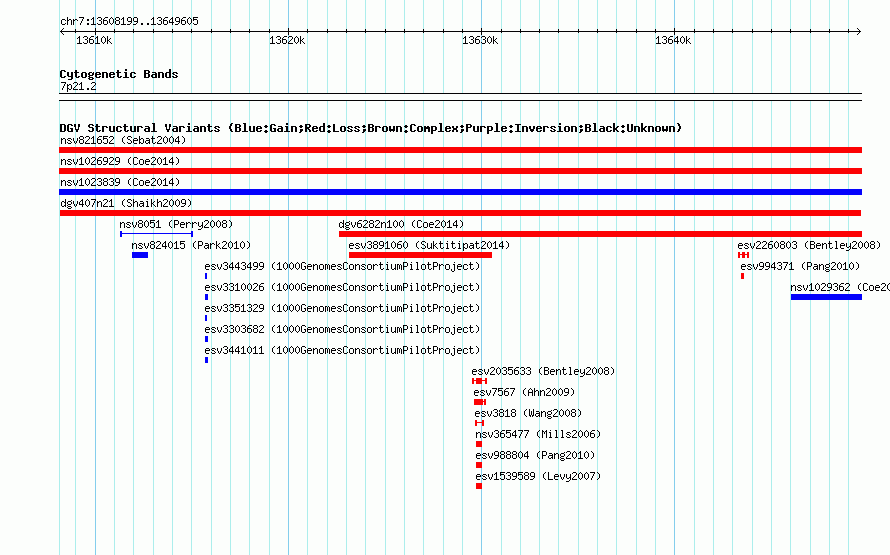Click the esv3351329 blue marker
The image size is (890, 555).
(x=206, y=318)
